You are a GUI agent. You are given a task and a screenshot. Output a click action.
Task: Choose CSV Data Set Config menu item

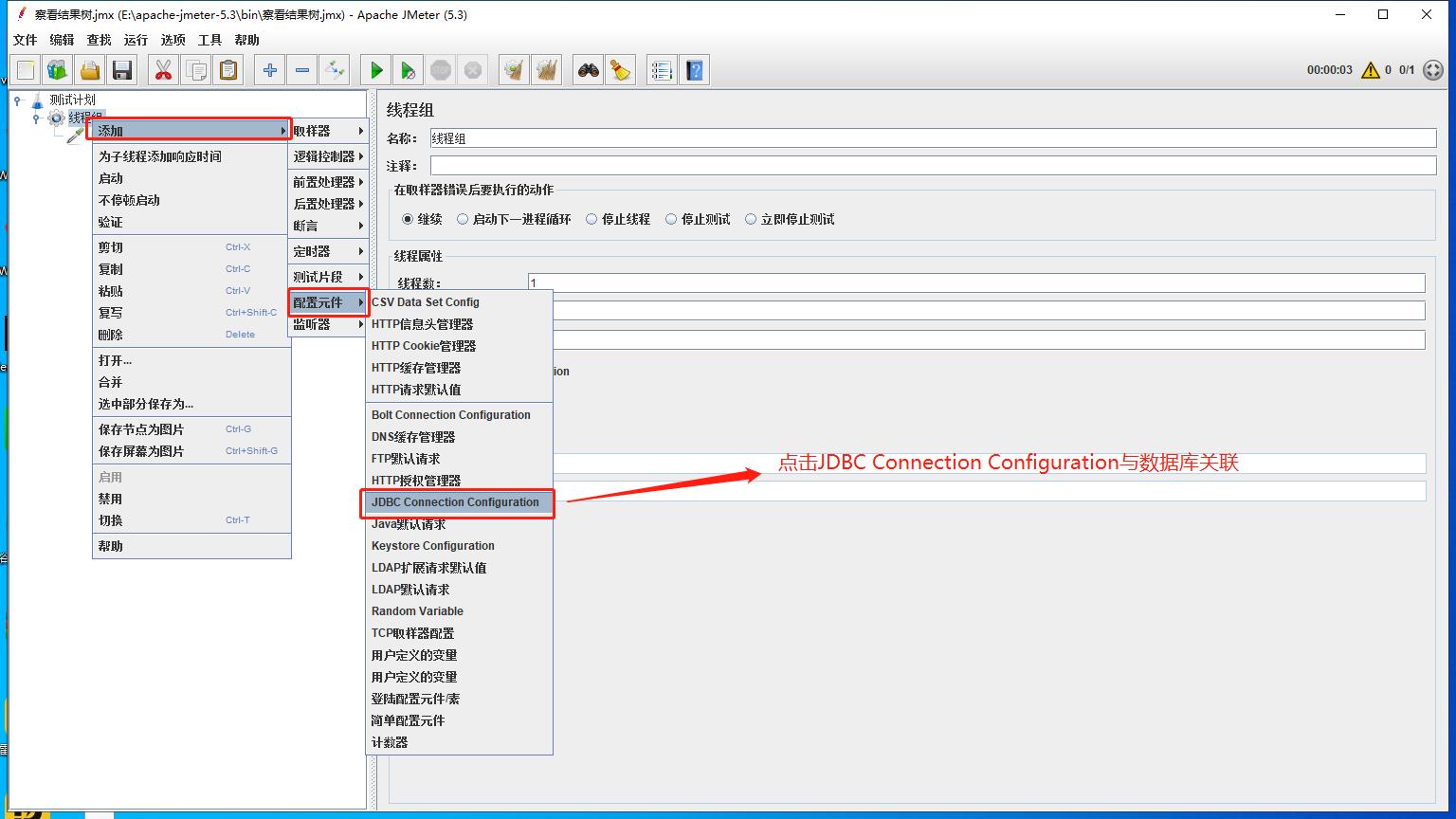pos(459,302)
